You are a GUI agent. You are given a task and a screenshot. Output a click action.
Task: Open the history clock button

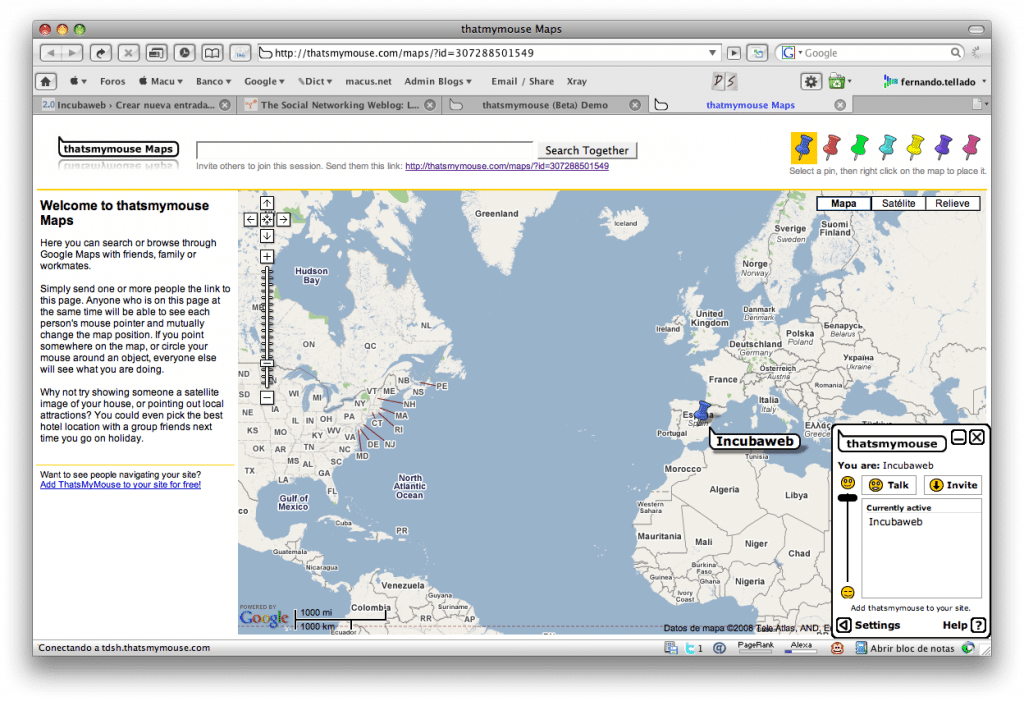tap(185, 53)
